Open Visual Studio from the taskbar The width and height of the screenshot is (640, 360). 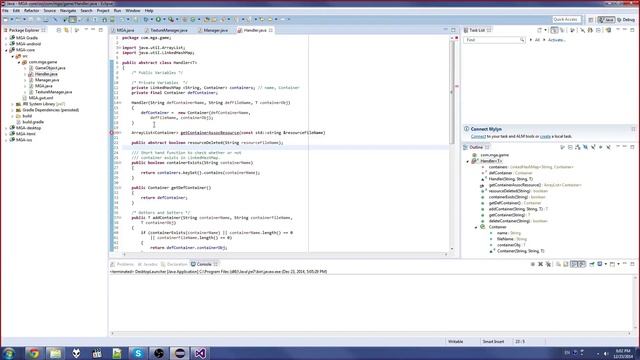coord(200,353)
